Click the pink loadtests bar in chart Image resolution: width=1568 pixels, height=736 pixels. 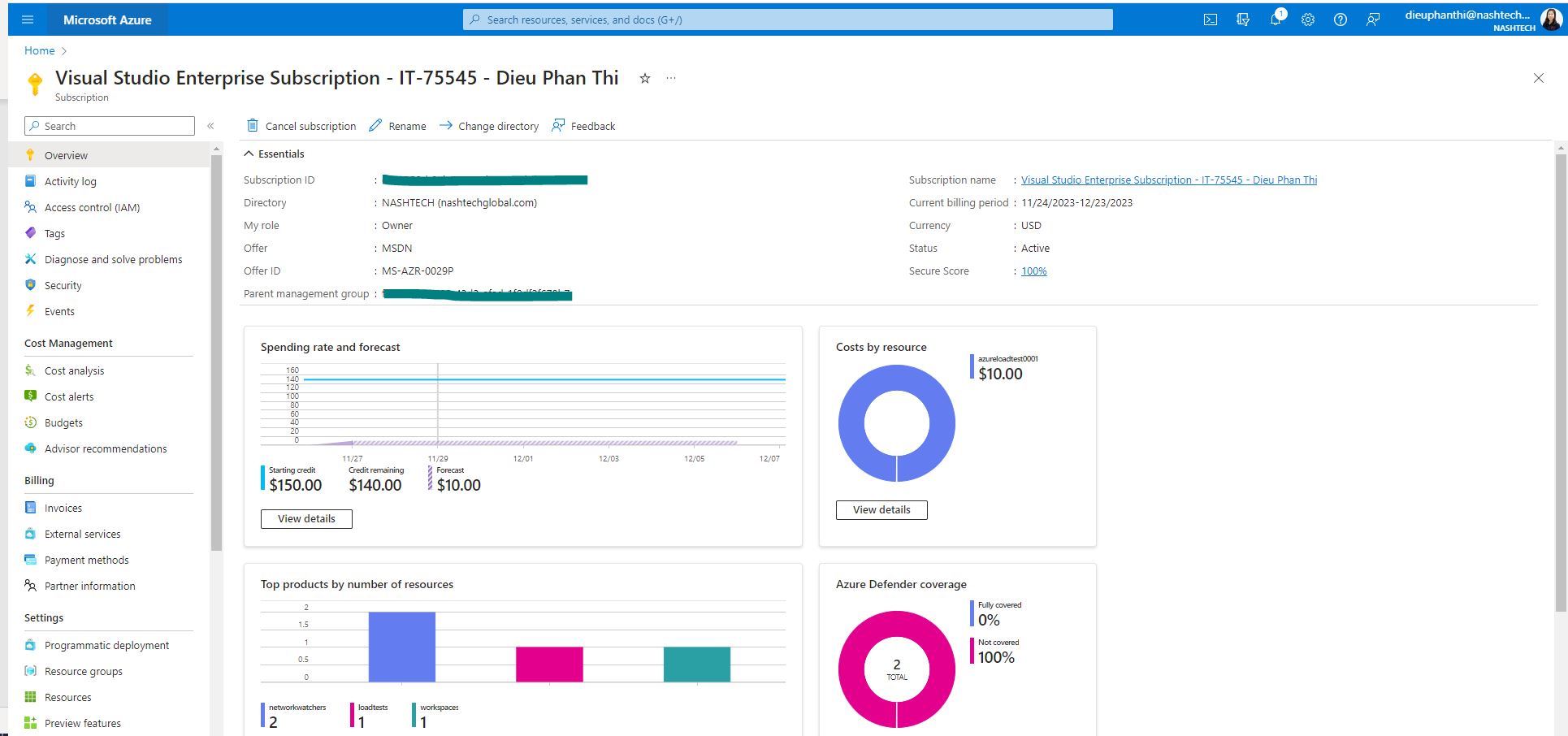549,665
